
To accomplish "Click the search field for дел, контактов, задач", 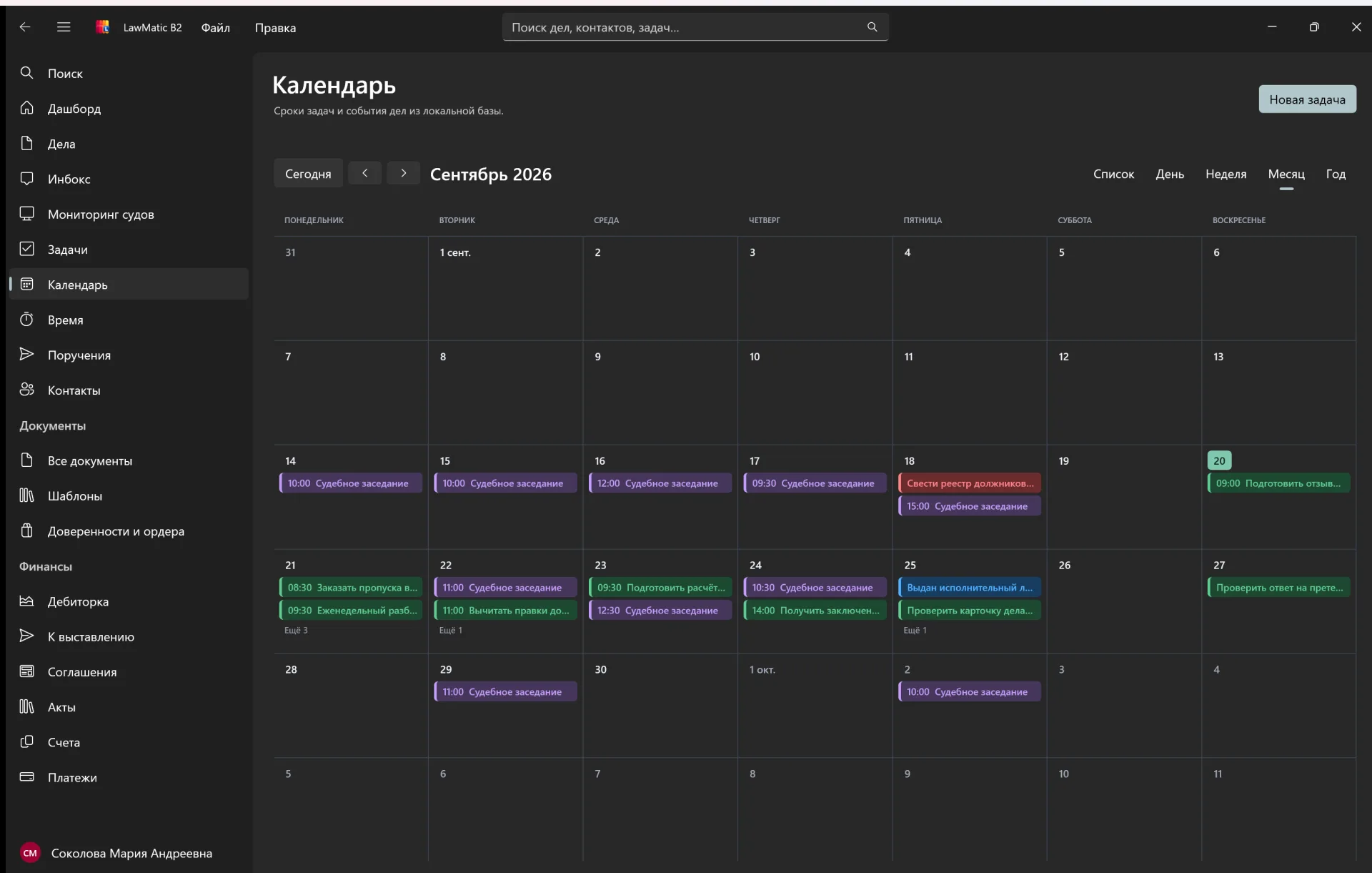I will pyautogui.click(x=695, y=27).
